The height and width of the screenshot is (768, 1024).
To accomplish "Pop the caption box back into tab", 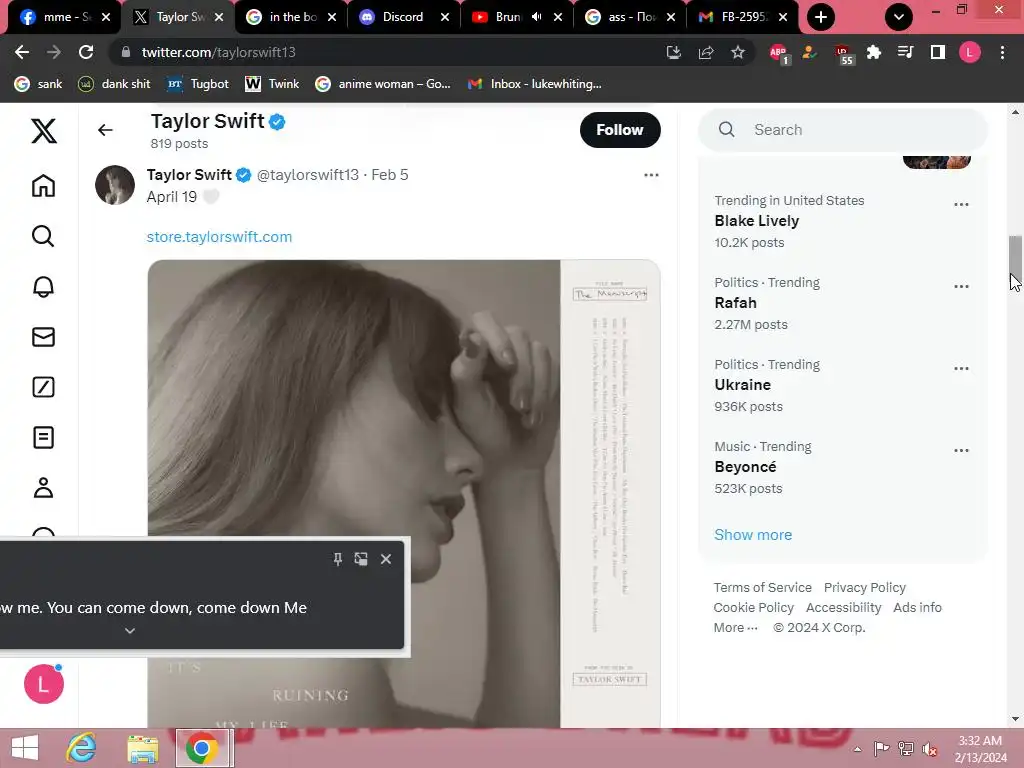I will 361,559.
